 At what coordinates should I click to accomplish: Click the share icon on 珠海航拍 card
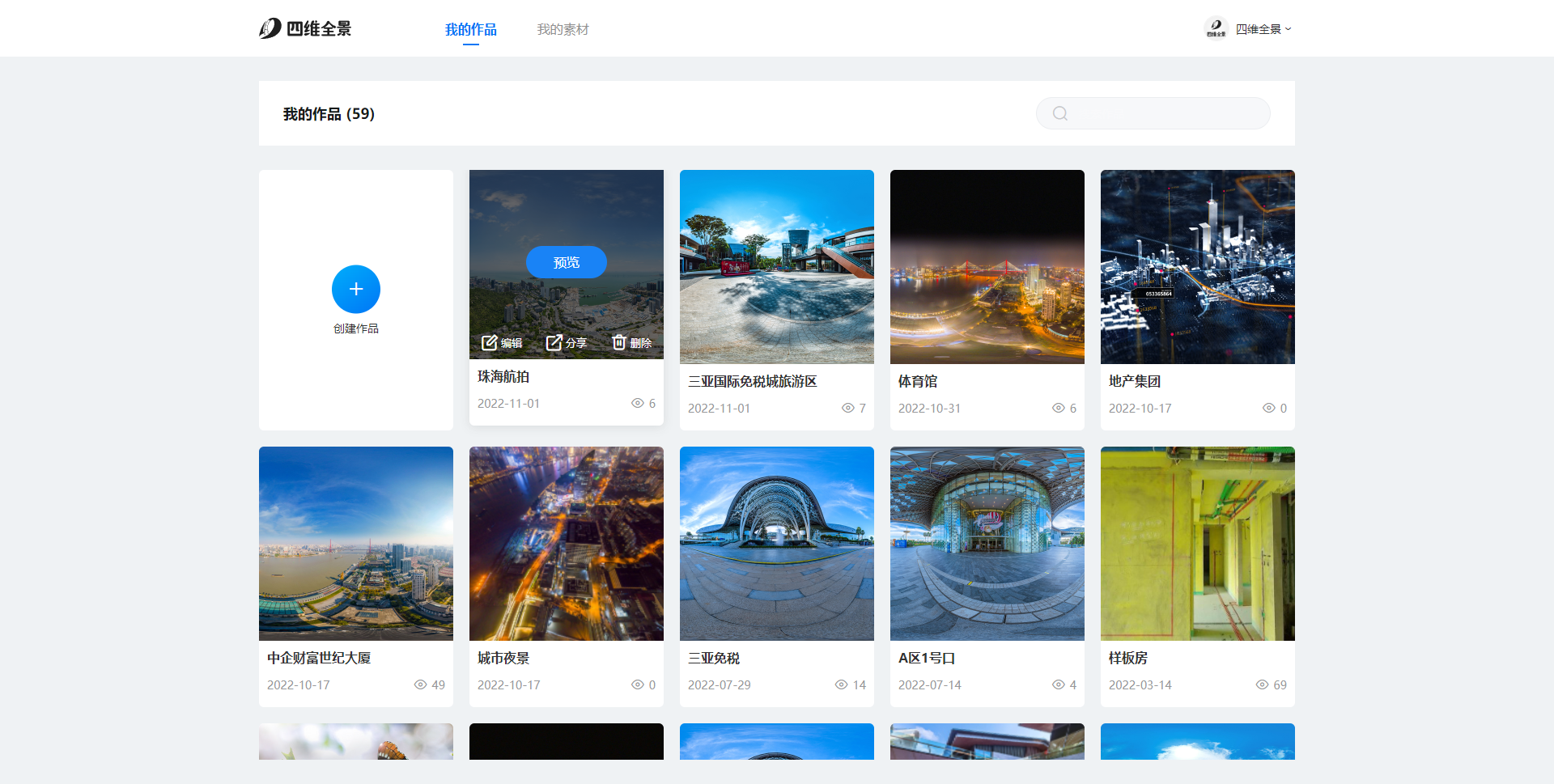coord(554,343)
